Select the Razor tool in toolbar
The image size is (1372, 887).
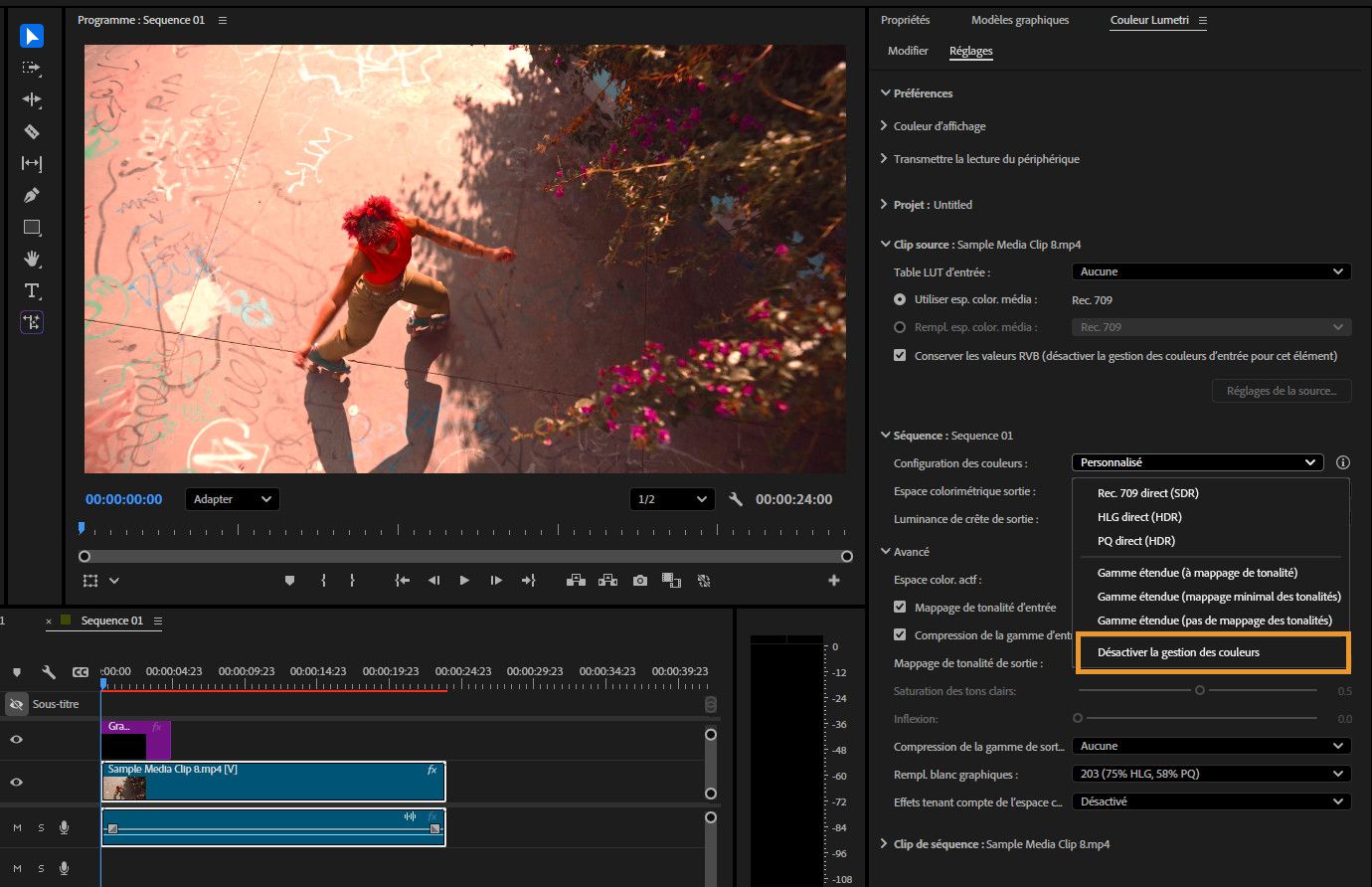pos(32,131)
